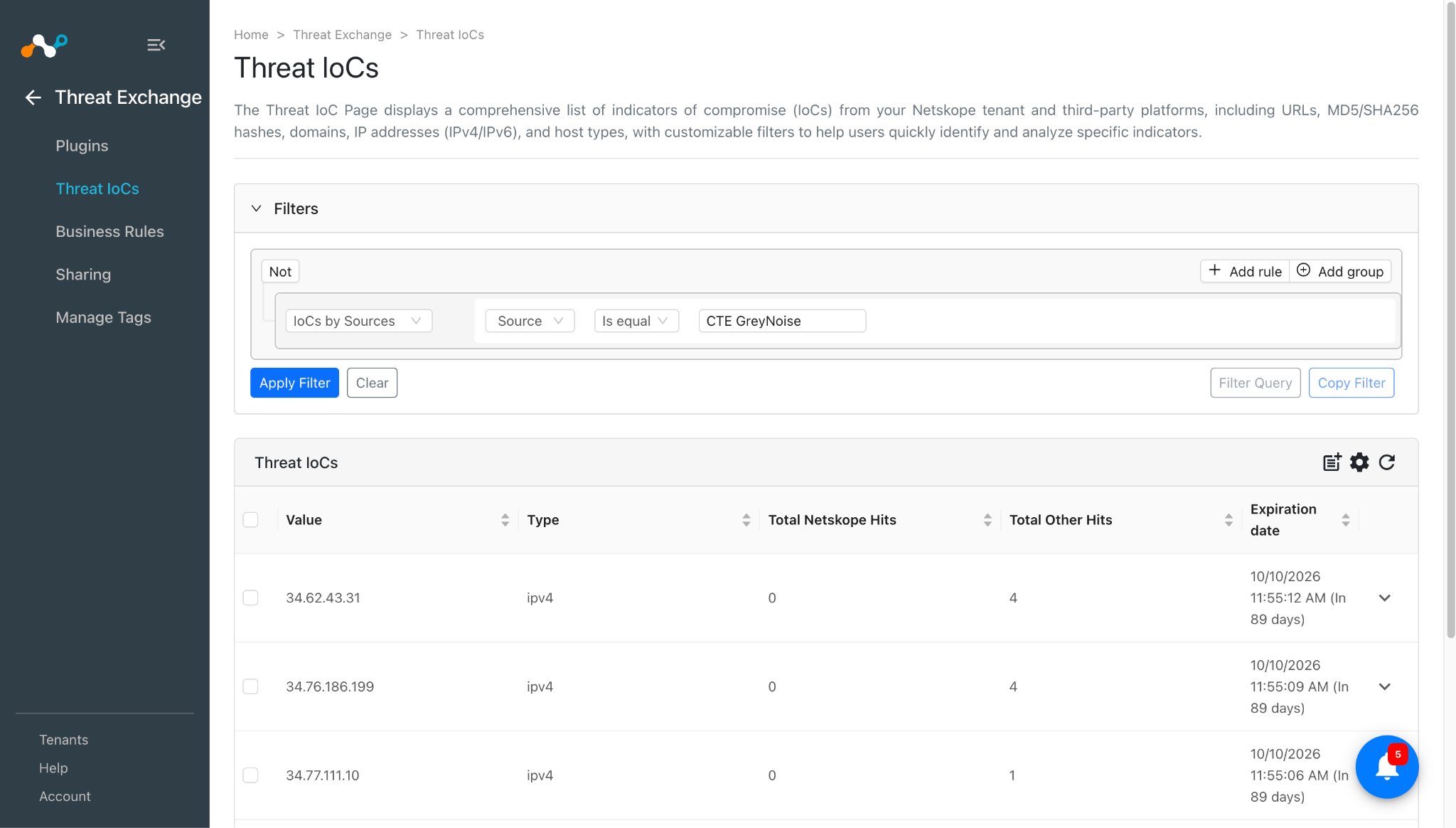This screenshot has height=828, width=1456.
Task: Toggle the Not filter condition
Action: coord(280,271)
